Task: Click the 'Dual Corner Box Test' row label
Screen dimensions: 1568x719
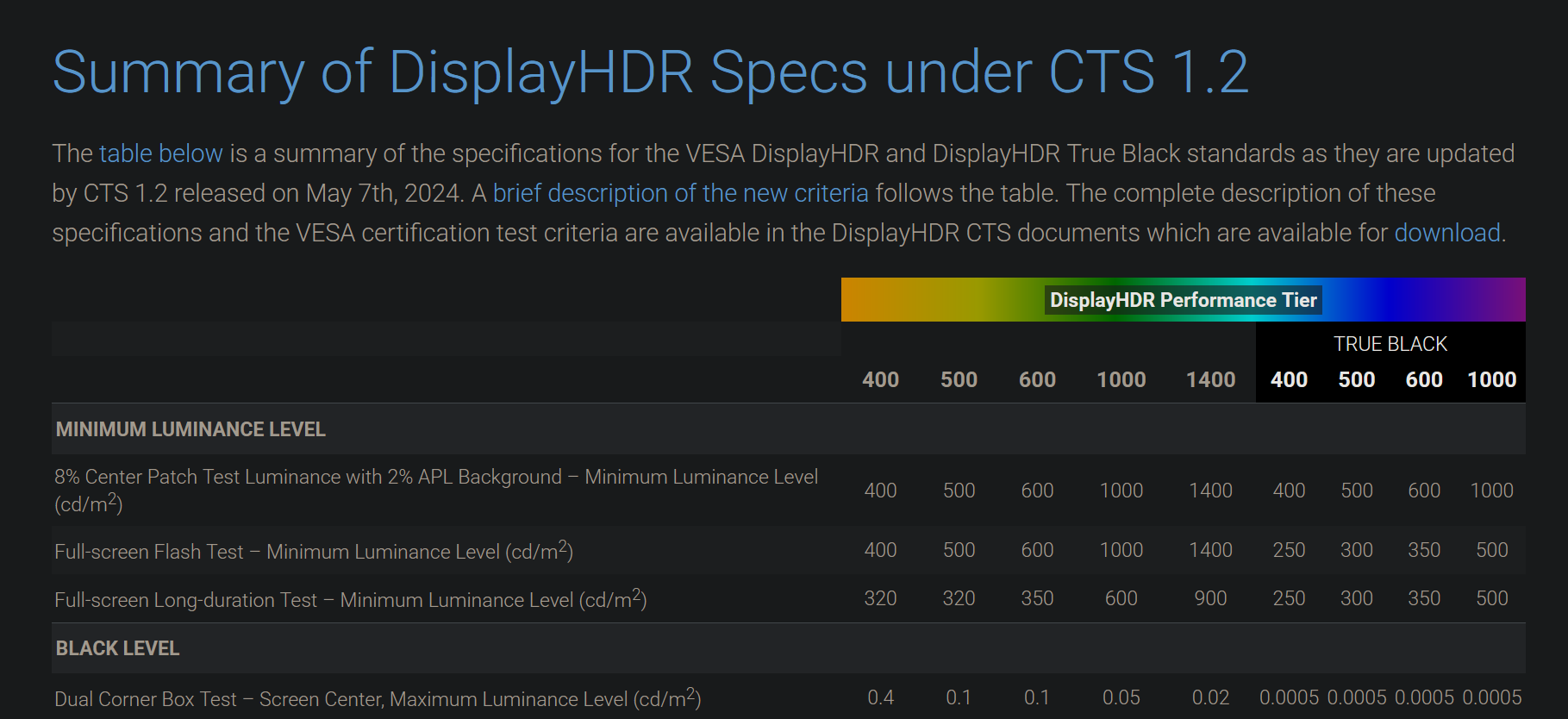Action: (x=378, y=698)
